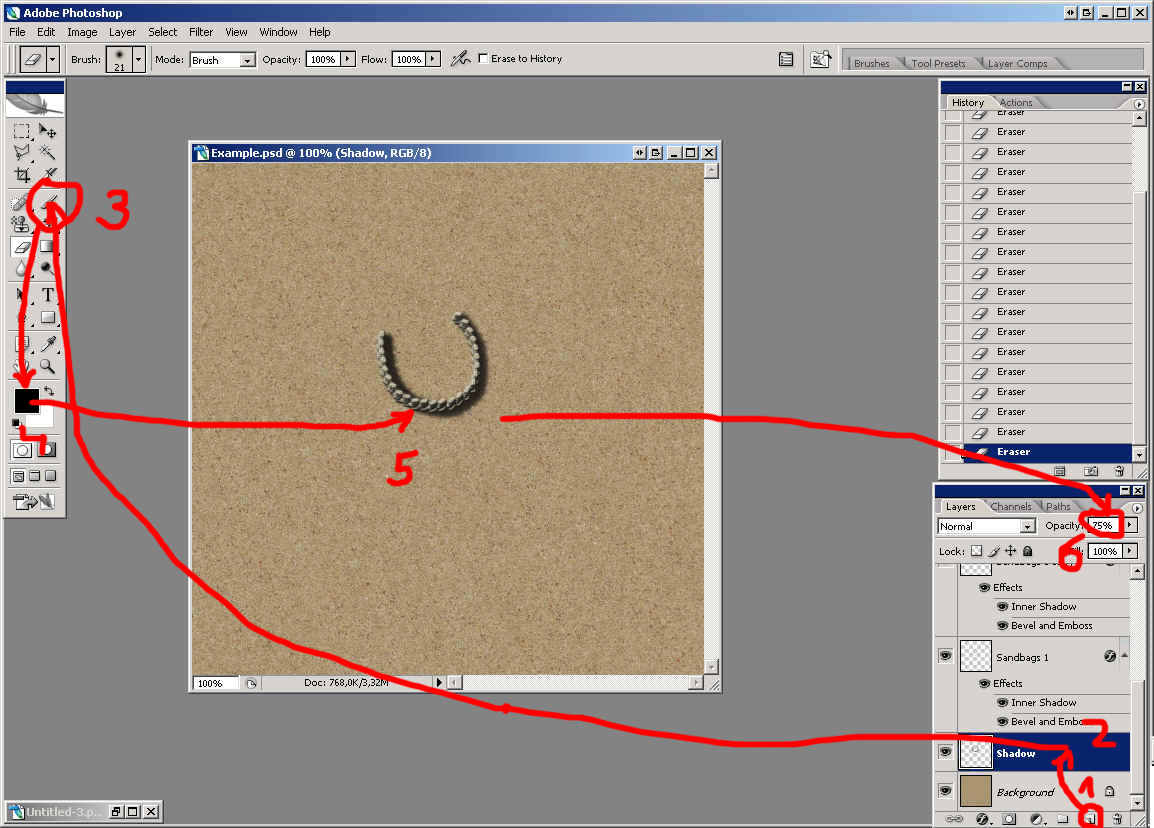Screen dimensions: 1154x828
Task: Switch to the Channels tab
Action: 1010,507
